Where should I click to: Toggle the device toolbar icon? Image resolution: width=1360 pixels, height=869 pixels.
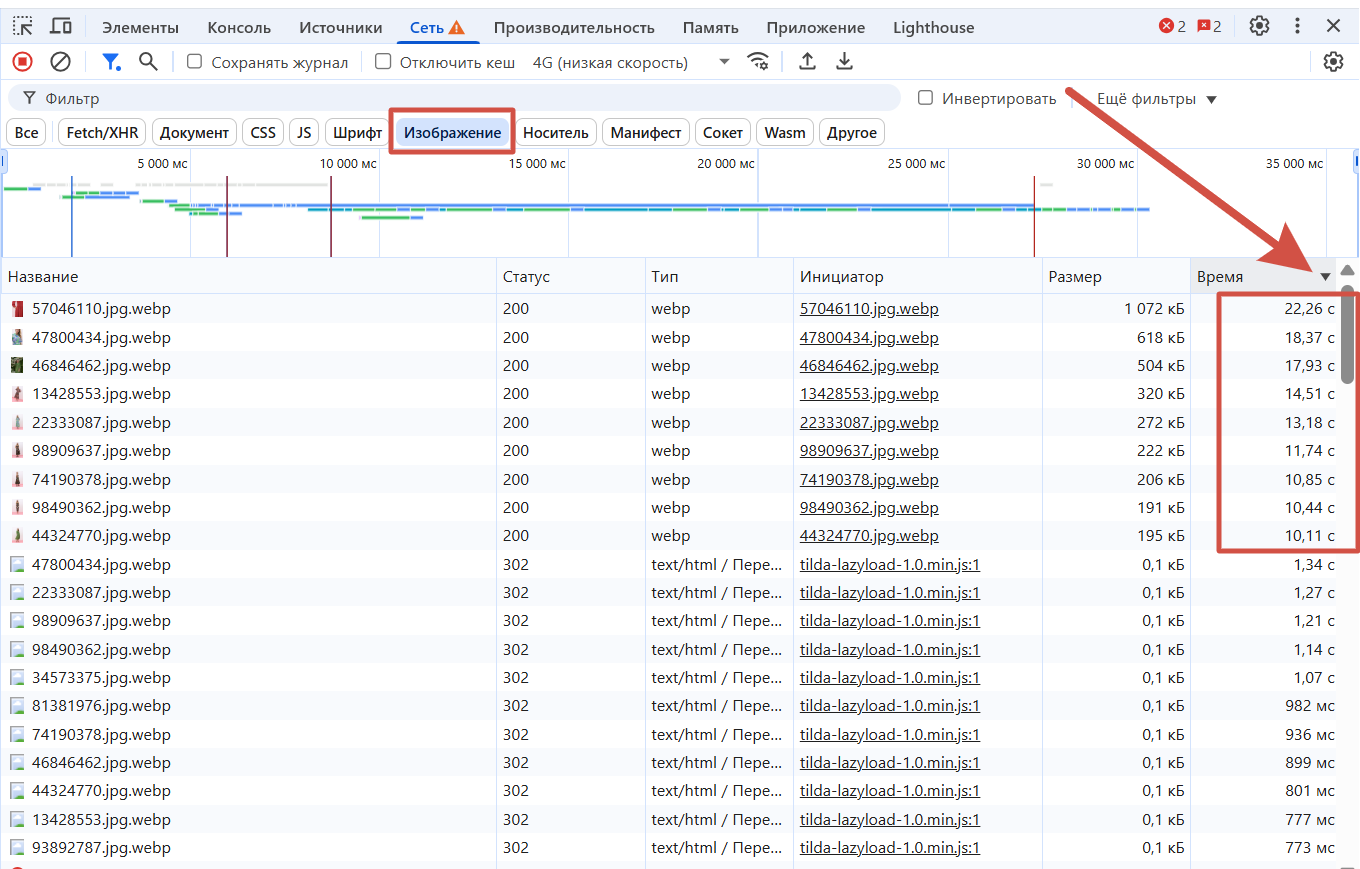[60, 27]
